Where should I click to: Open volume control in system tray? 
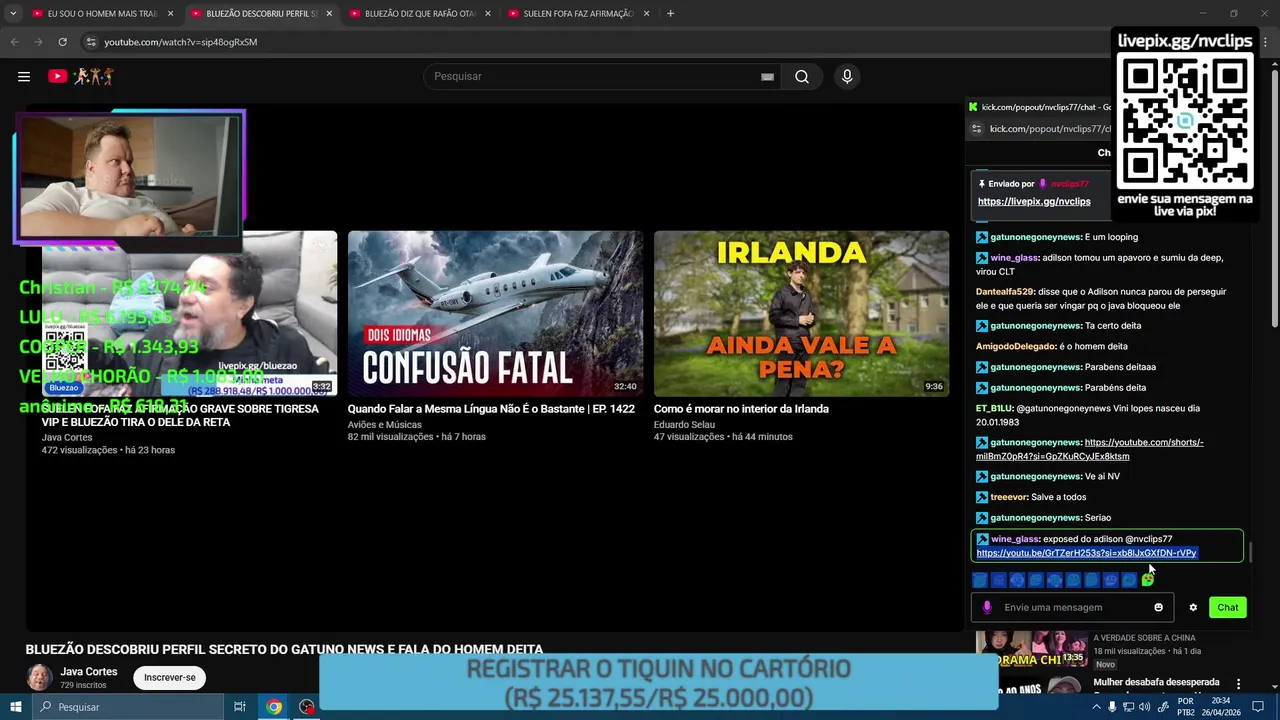point(1144,707)
